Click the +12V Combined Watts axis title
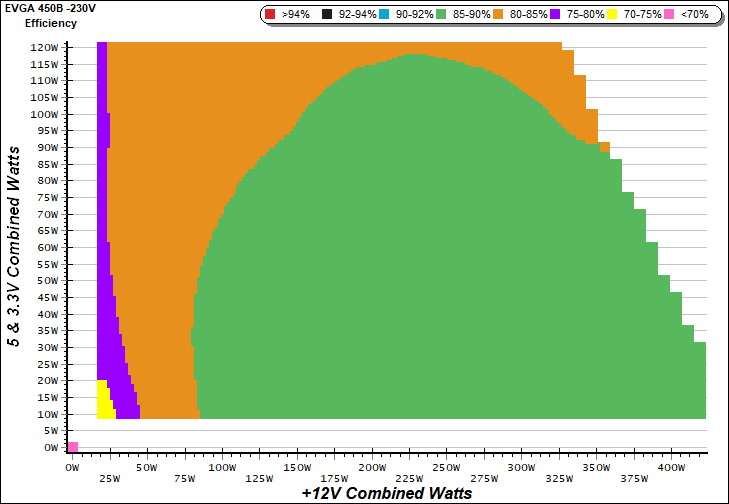 tap(386, 493)
